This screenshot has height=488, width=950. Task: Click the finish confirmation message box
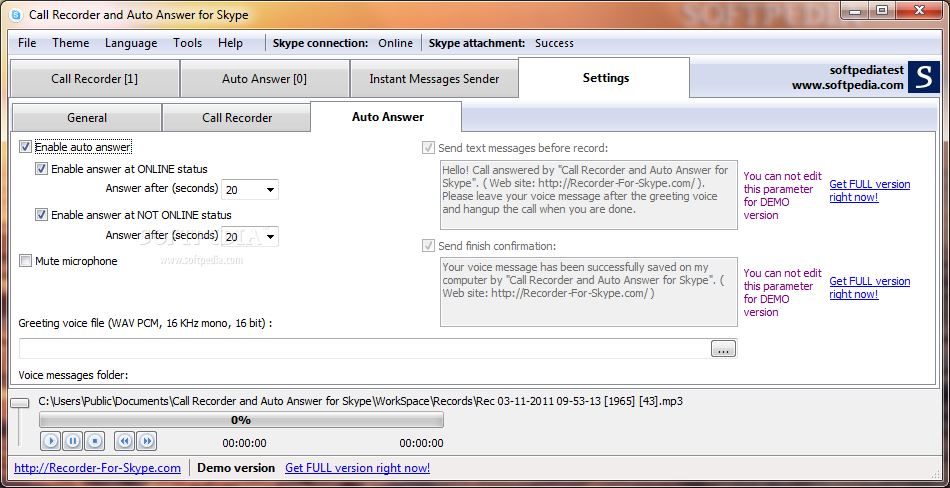(589, 292)
